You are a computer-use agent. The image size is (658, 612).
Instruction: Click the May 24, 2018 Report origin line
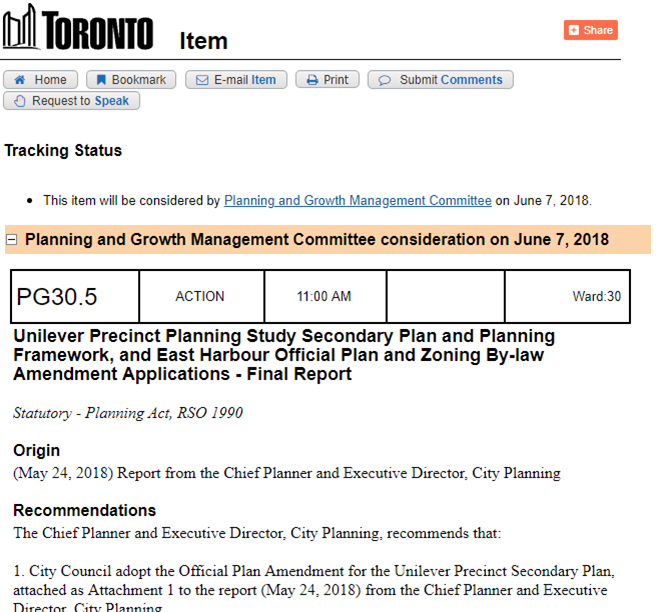coord(287,473)
